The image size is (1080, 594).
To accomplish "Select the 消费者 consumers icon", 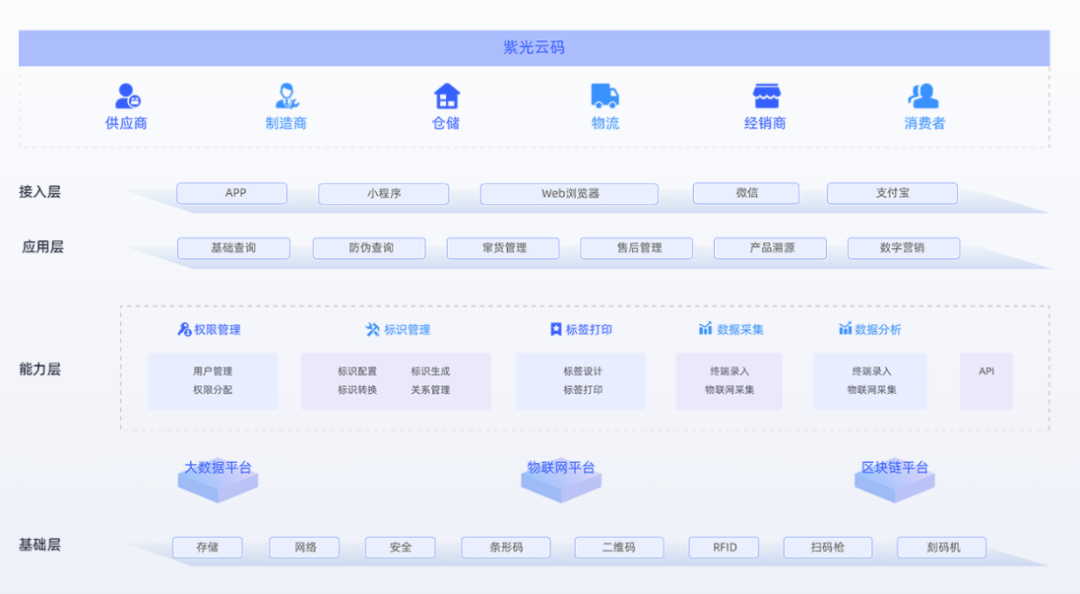I will (924, 96).
